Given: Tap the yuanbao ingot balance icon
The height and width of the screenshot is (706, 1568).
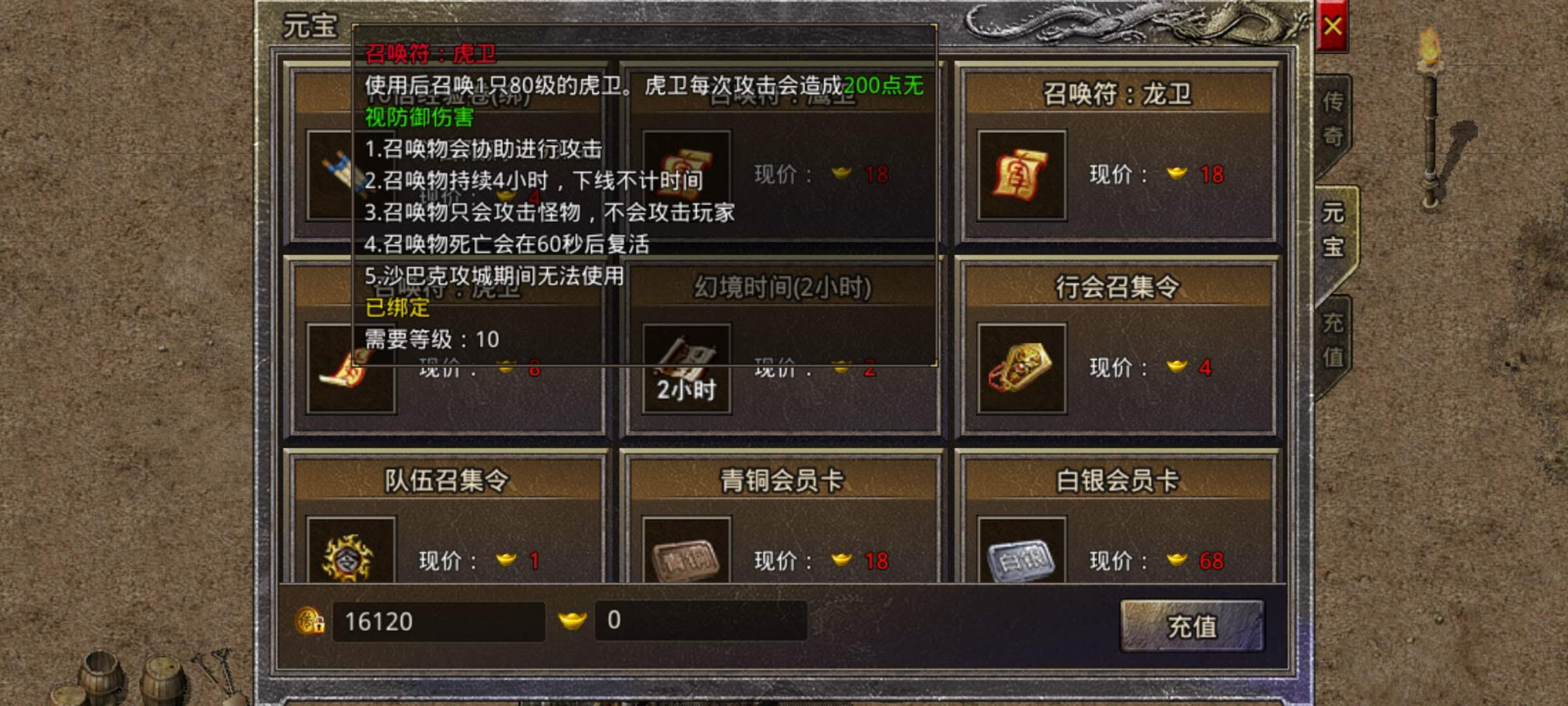Looking at the screenshot, I should [572, 620].
